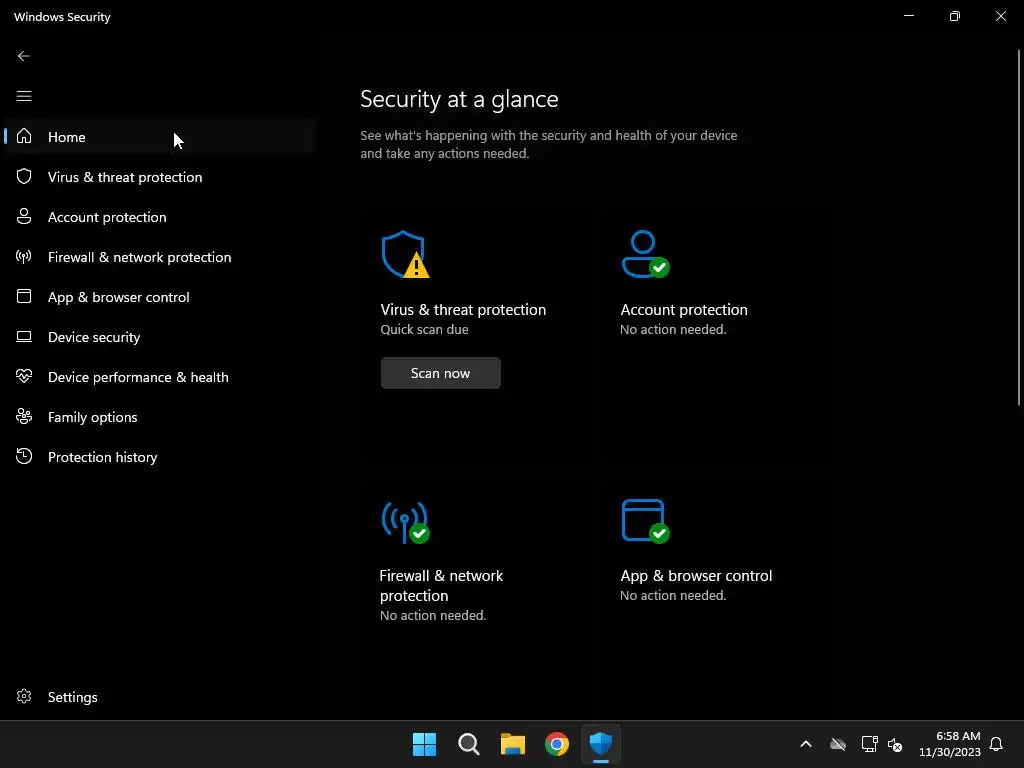The height and width of the screenshot is (768, 1024).
Task: Open the Windows Start menu
Action: [x=424, y=744]
